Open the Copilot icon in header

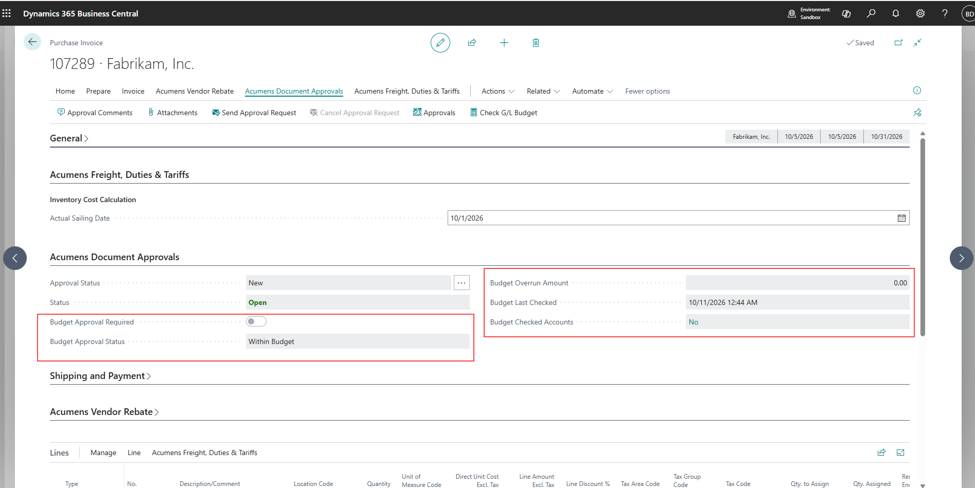click(x=846, y=13)
